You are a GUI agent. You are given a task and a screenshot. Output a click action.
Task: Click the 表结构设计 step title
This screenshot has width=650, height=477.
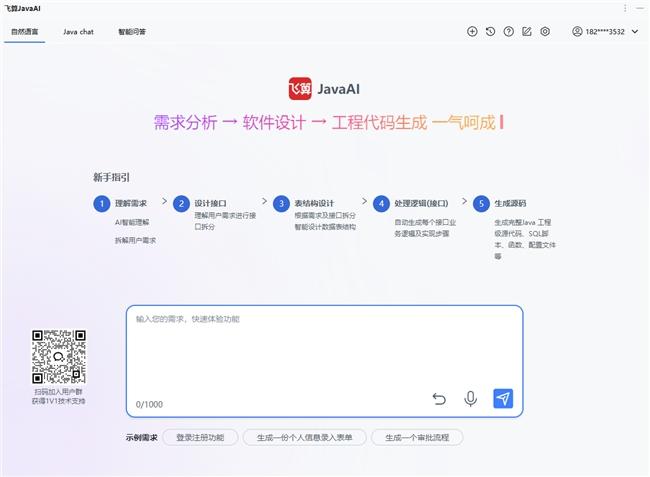pos(314,203)
